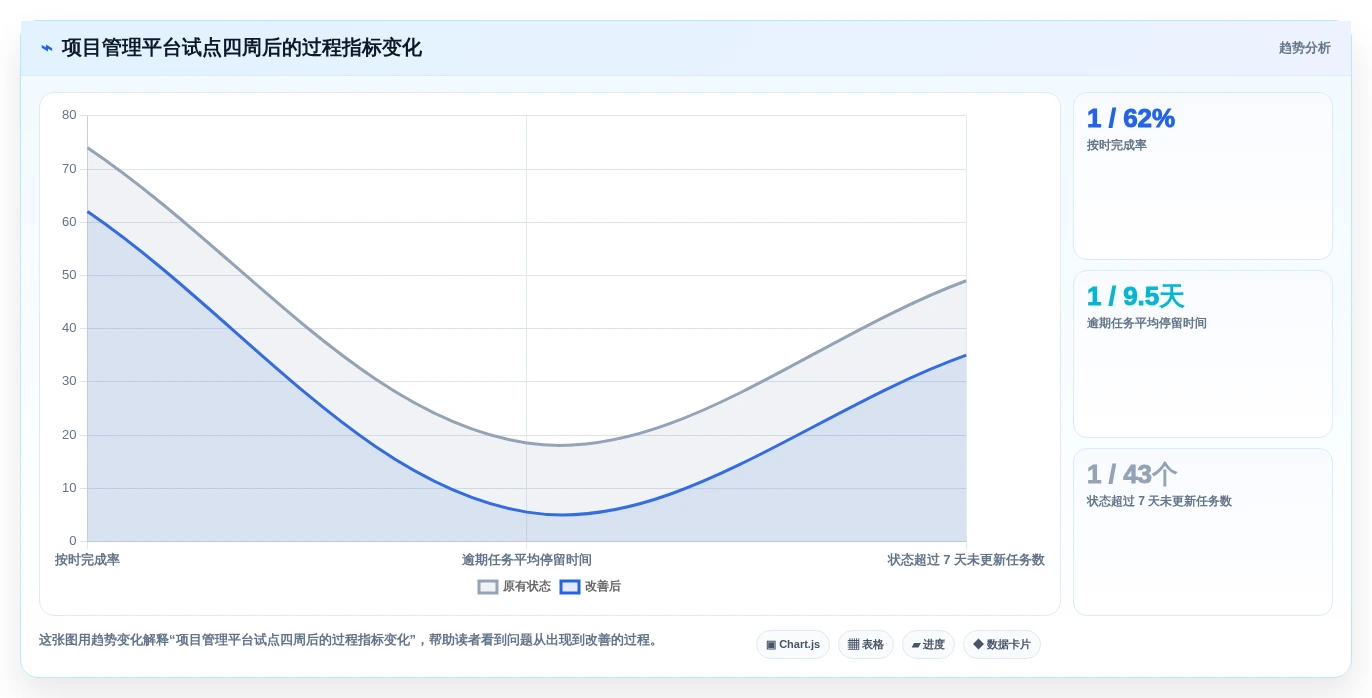This screenshot has height=698, width=1372.
Task: Select the 进度 tag chip
Action: click(x=928, y=645)
